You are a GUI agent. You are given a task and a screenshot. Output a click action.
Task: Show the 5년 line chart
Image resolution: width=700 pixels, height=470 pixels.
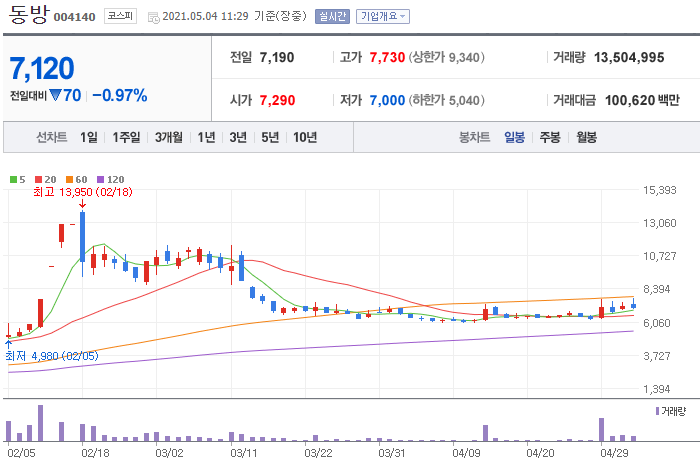pos(270,137)
